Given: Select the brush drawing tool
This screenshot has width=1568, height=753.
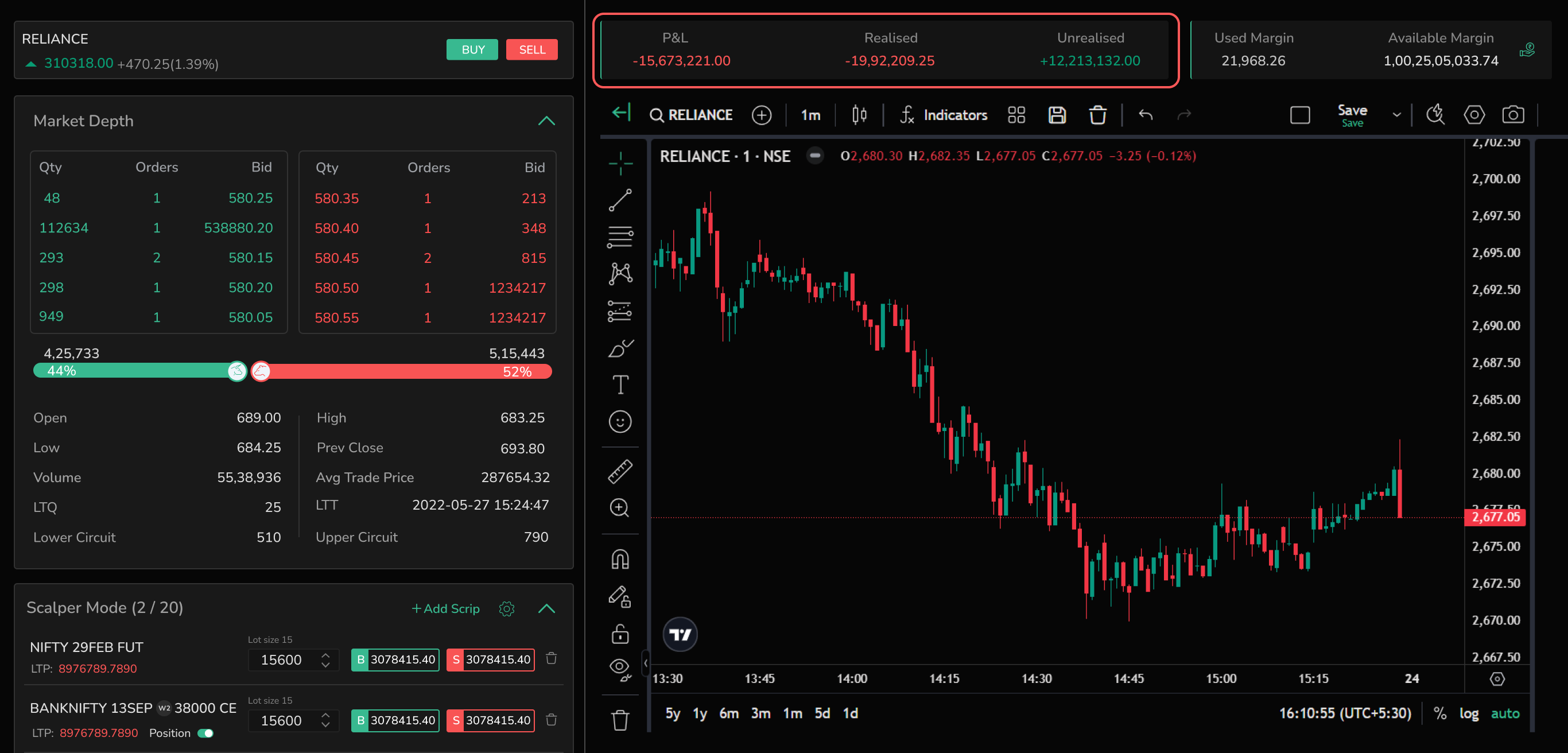Looking at the screenshot, I should (620, 348).
